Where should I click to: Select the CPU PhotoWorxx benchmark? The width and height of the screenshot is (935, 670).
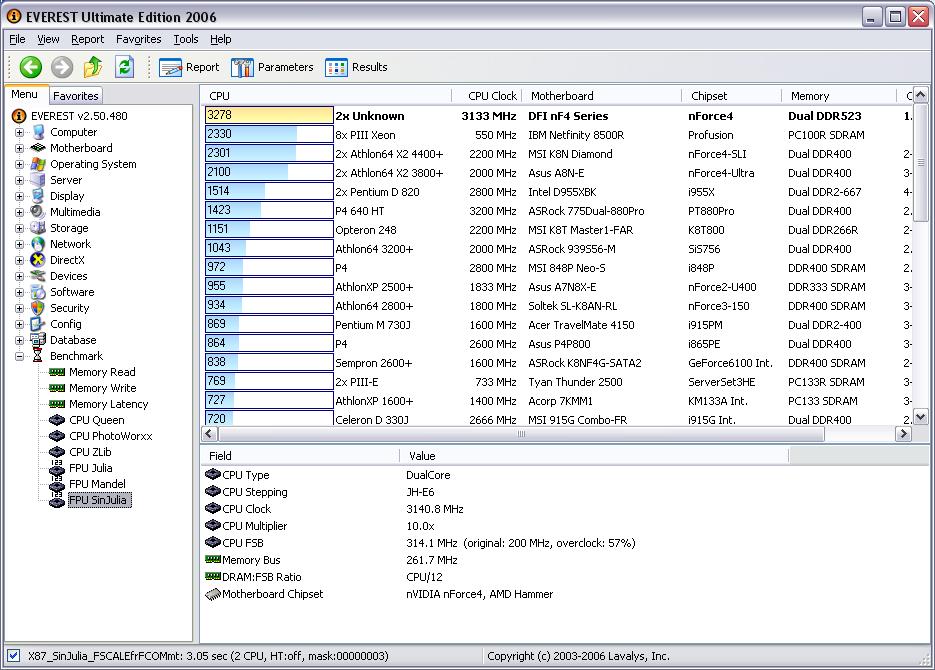pyautogui.click(x=110, y=436)
